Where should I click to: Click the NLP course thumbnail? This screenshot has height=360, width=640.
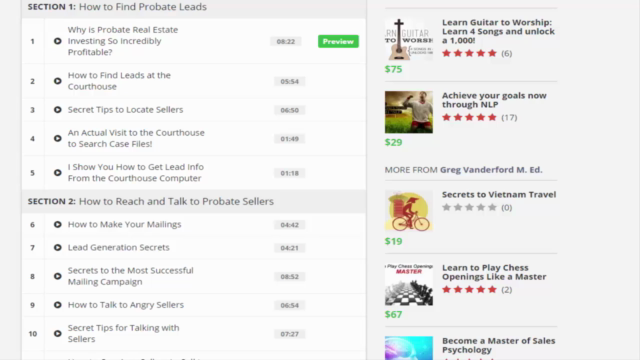click(x=409, y=112)
